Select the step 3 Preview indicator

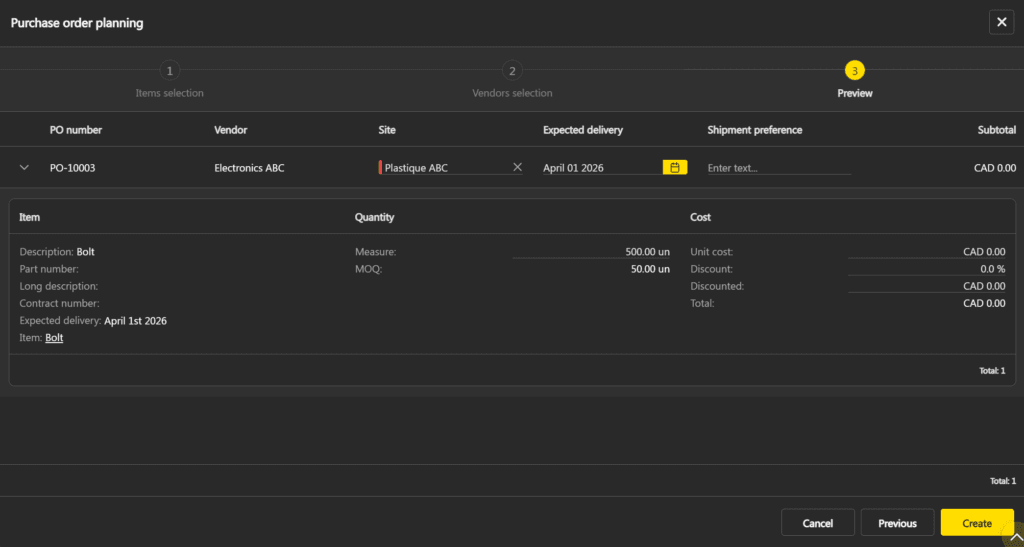click(854, 71)
